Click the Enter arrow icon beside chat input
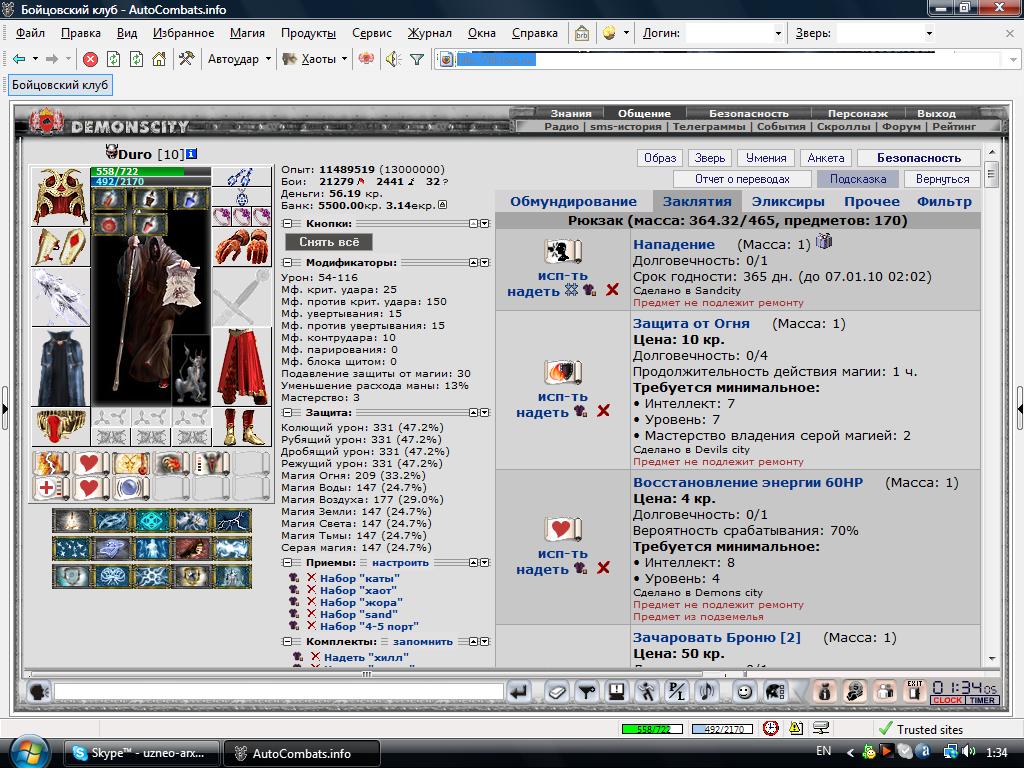 (x=519, y=691)
